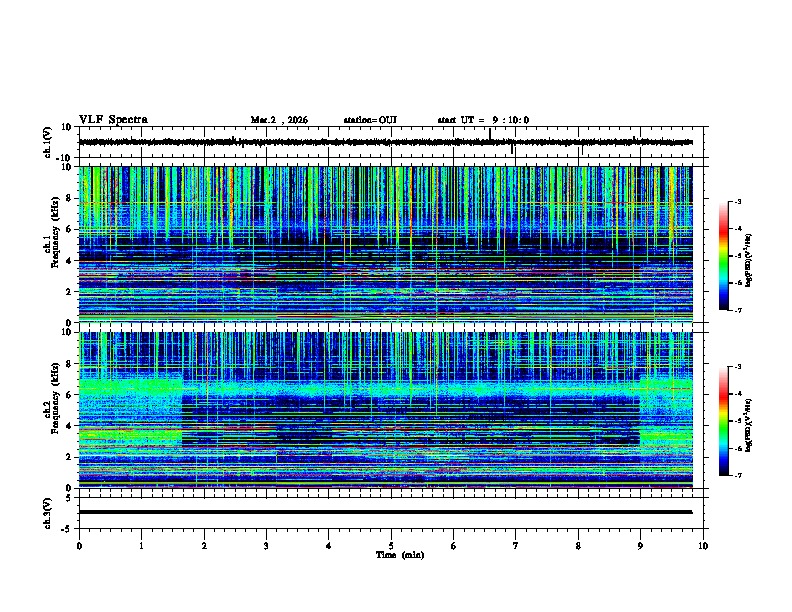Select the "Mar.2 , 2026" date text
This screenshot has width=792, height=612.
[279, 120]
